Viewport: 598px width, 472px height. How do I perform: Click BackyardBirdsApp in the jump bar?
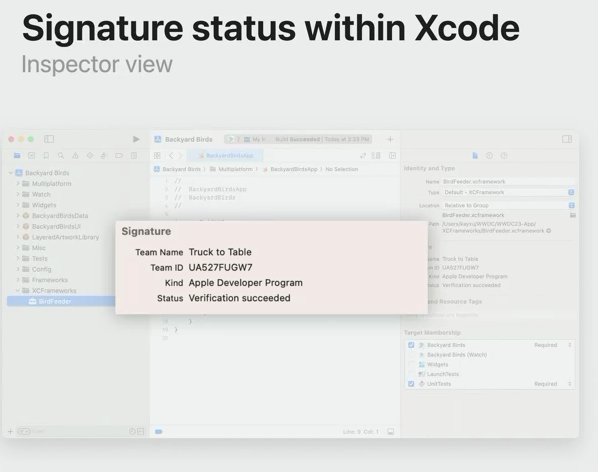coord(290,169)
